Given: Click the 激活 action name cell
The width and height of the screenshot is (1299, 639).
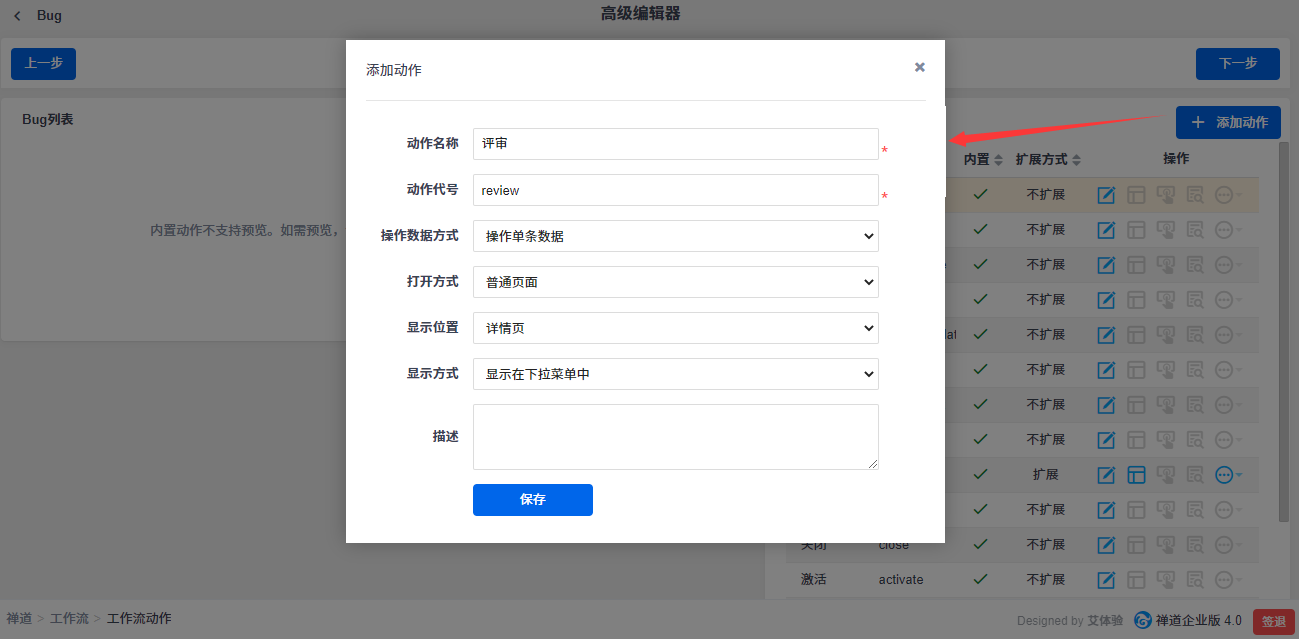Looking at the screenshot, I should coord(814,580).
